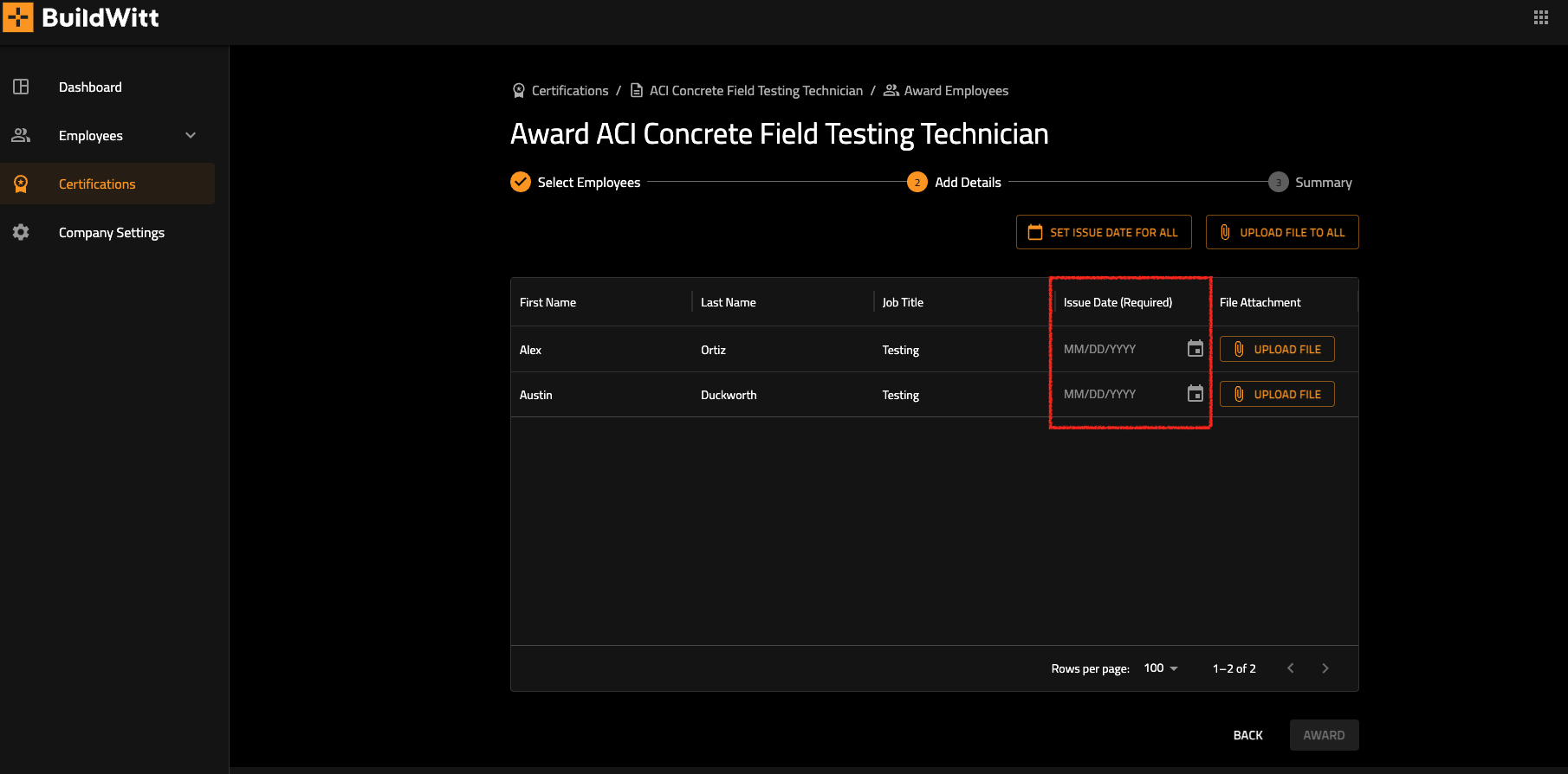The image size is (1568, 774).
Task: Click the 'Duckworth' last name cell
Action: 729,395
